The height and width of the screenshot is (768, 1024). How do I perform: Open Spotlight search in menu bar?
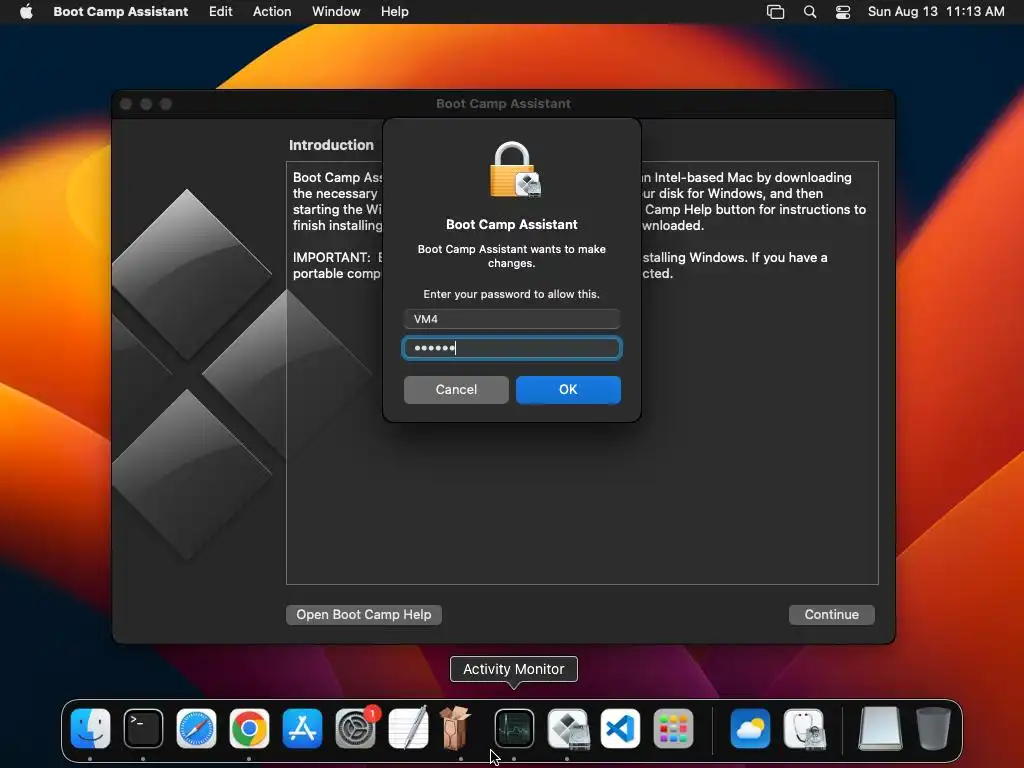pos(810,12)
